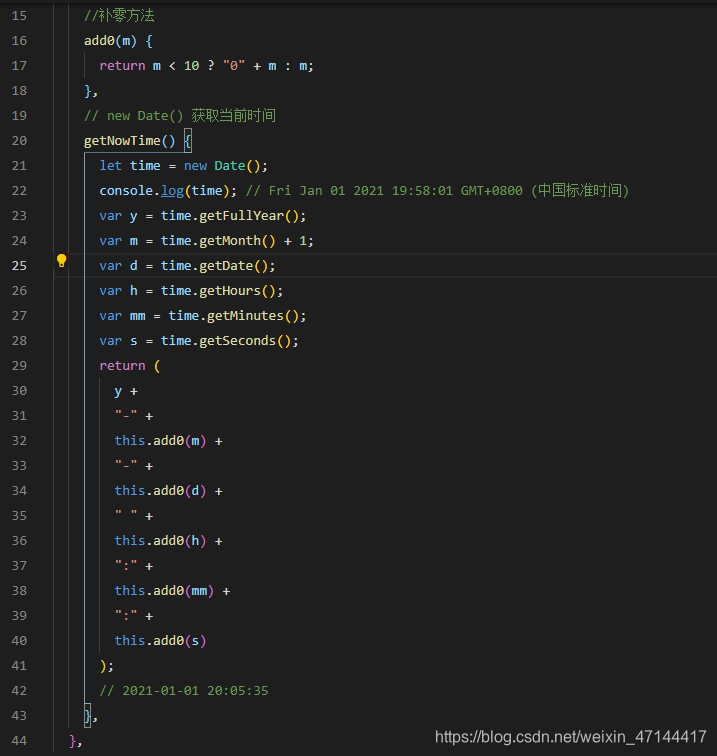This screenshot has height=756, width=717.
Task: Click 'y +' on line 30
Action: point(126,391)
